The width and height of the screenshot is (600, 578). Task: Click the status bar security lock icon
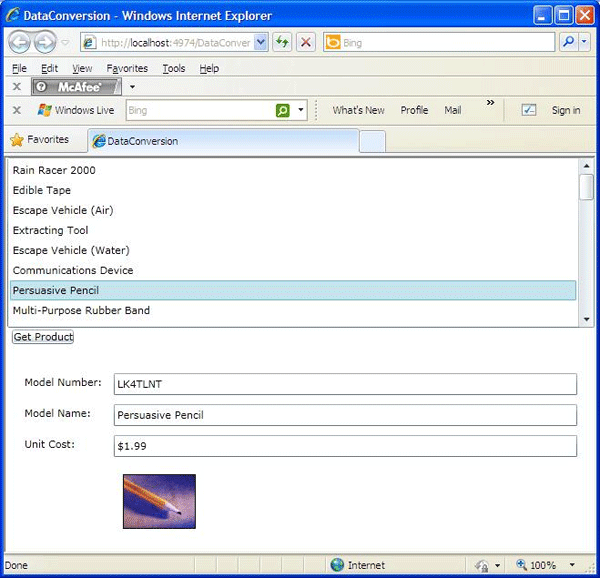[482, 565]
